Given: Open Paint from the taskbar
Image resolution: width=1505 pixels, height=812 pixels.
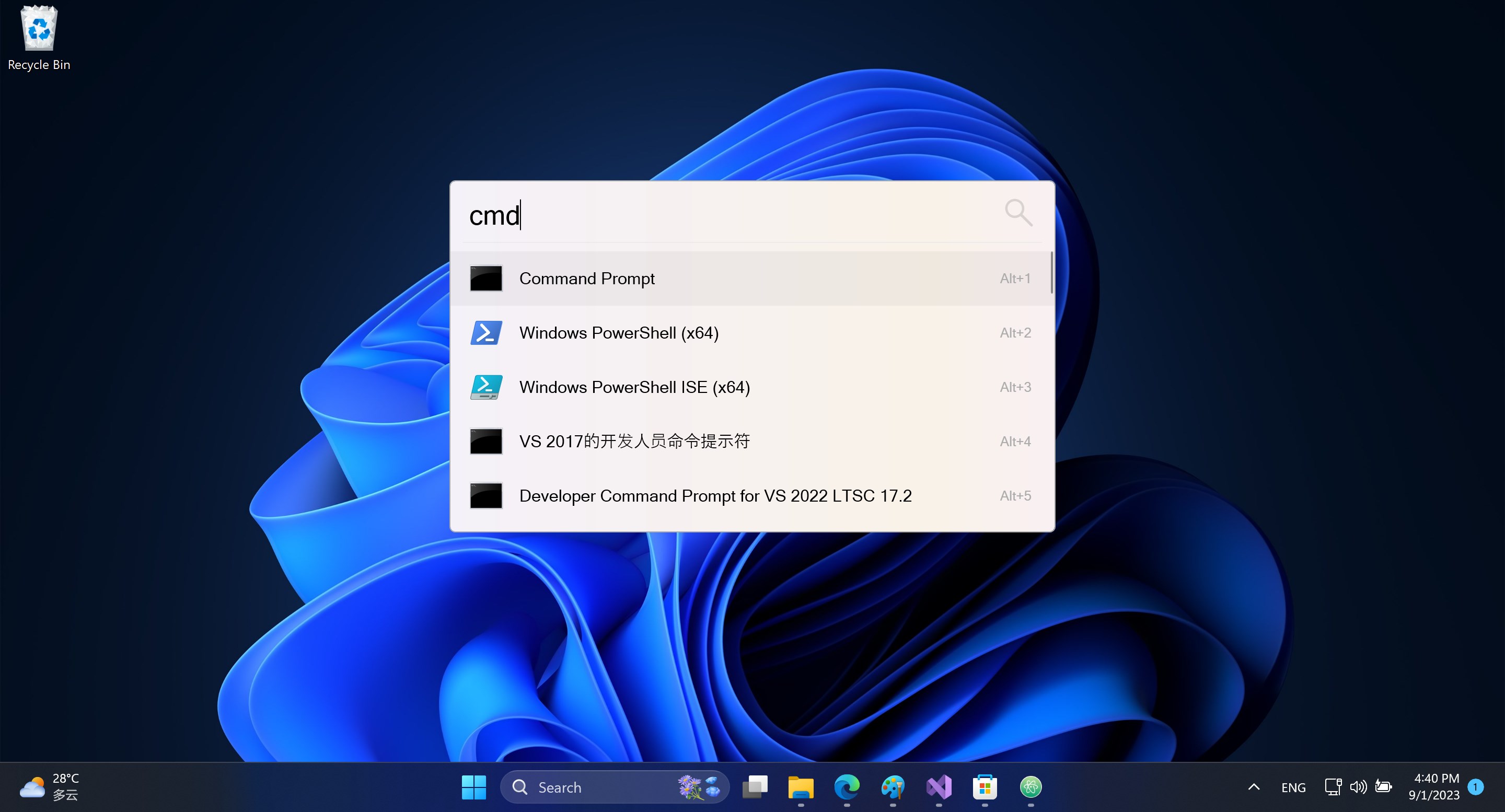Looking at the screenshot, I should click(893, 787).
